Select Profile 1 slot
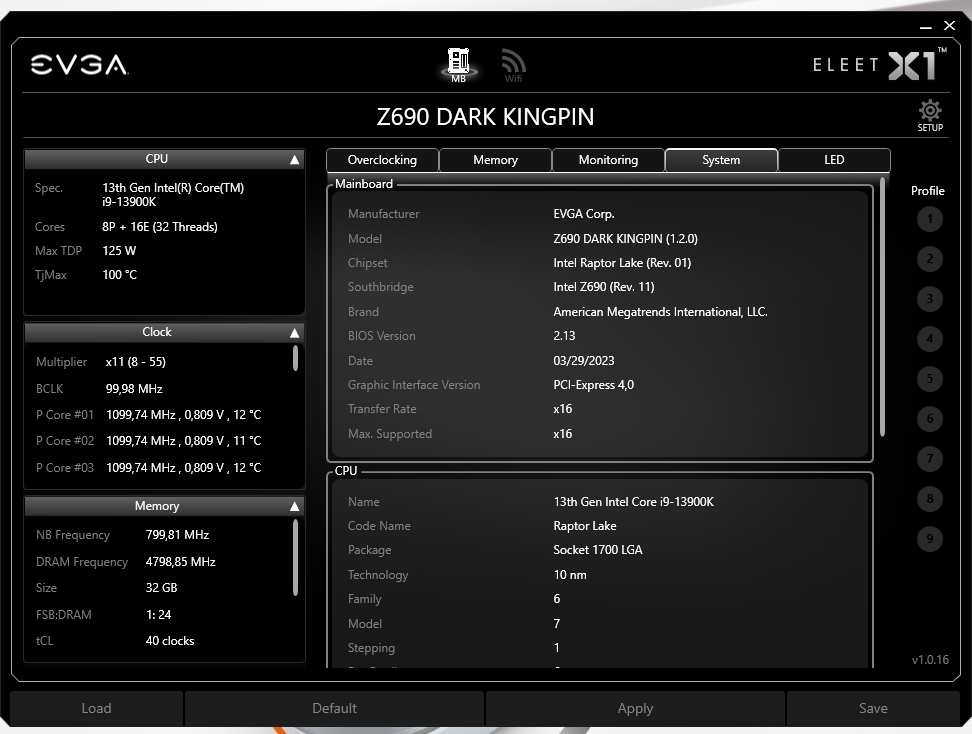This screenshot has height=734, width=972. click(929, 219)
